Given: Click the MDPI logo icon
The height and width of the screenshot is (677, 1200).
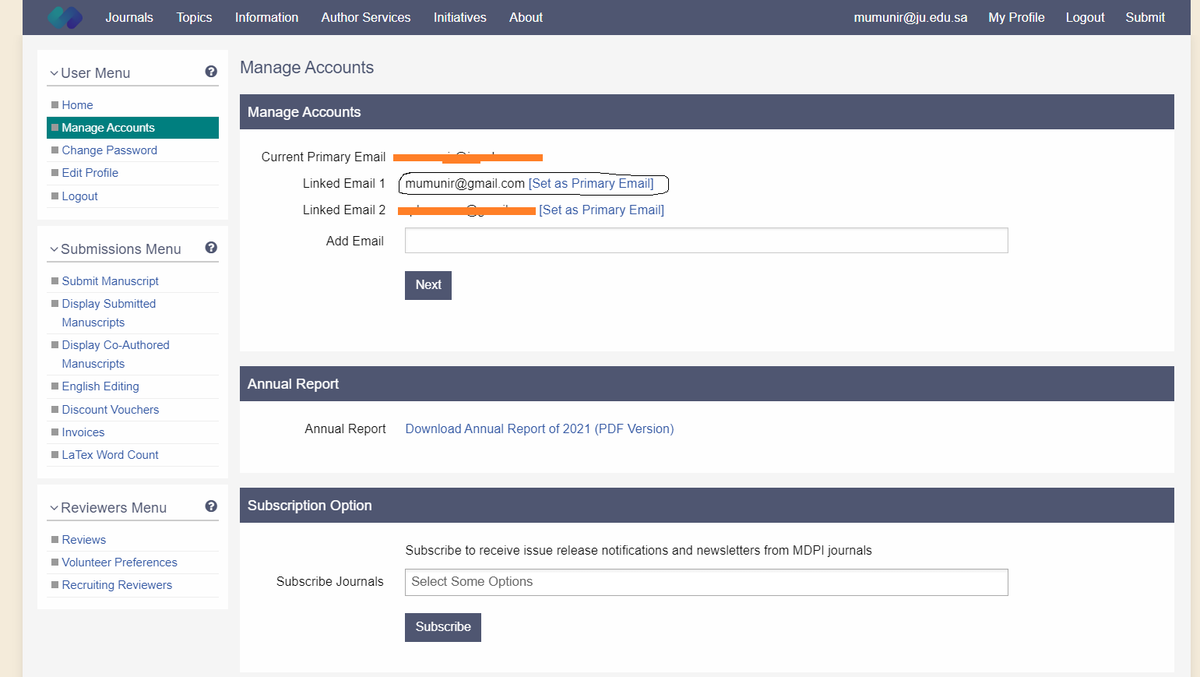Looking at the screenshot, I should tap(66, 17).
